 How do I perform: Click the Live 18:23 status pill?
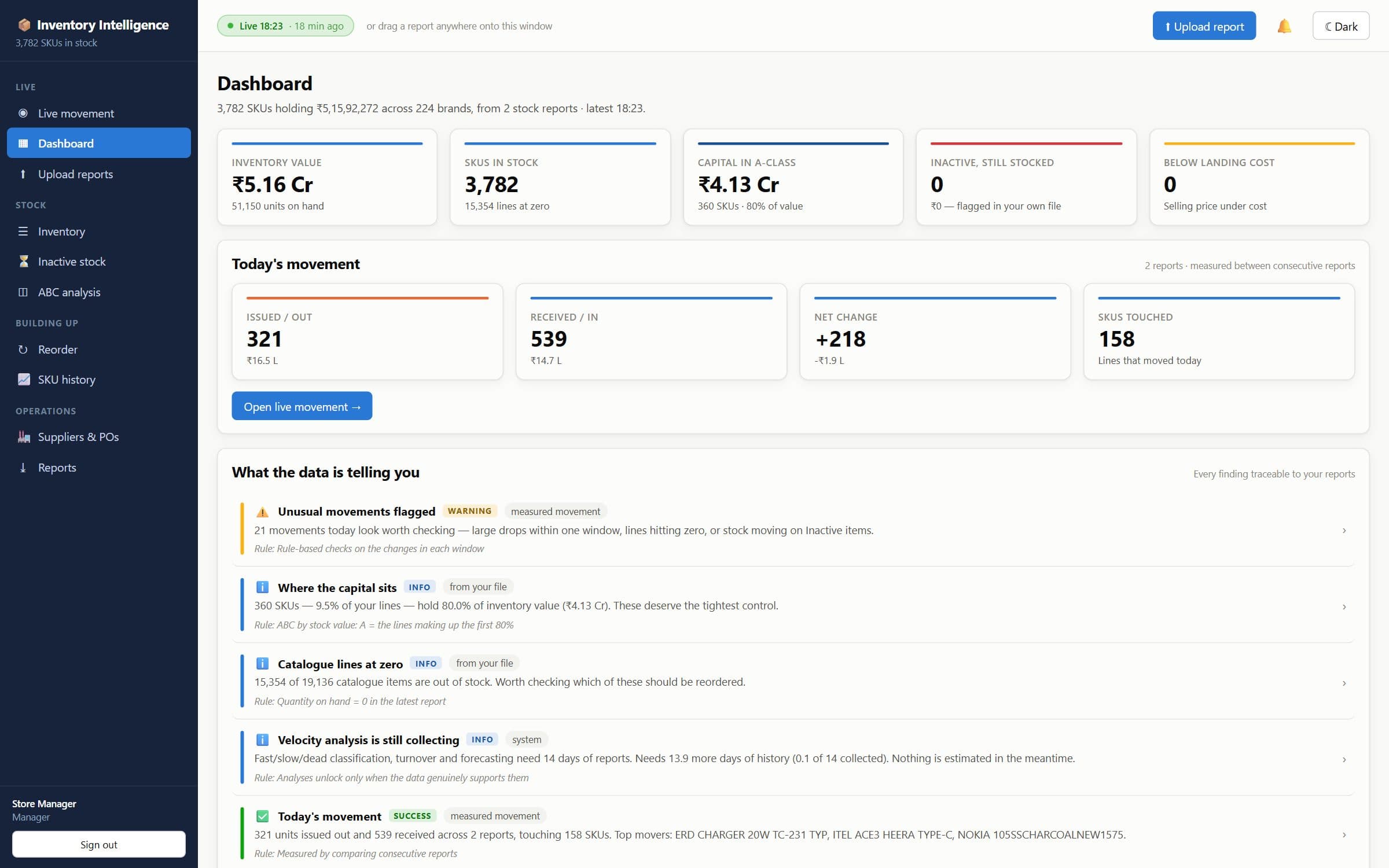coord(285,26)
